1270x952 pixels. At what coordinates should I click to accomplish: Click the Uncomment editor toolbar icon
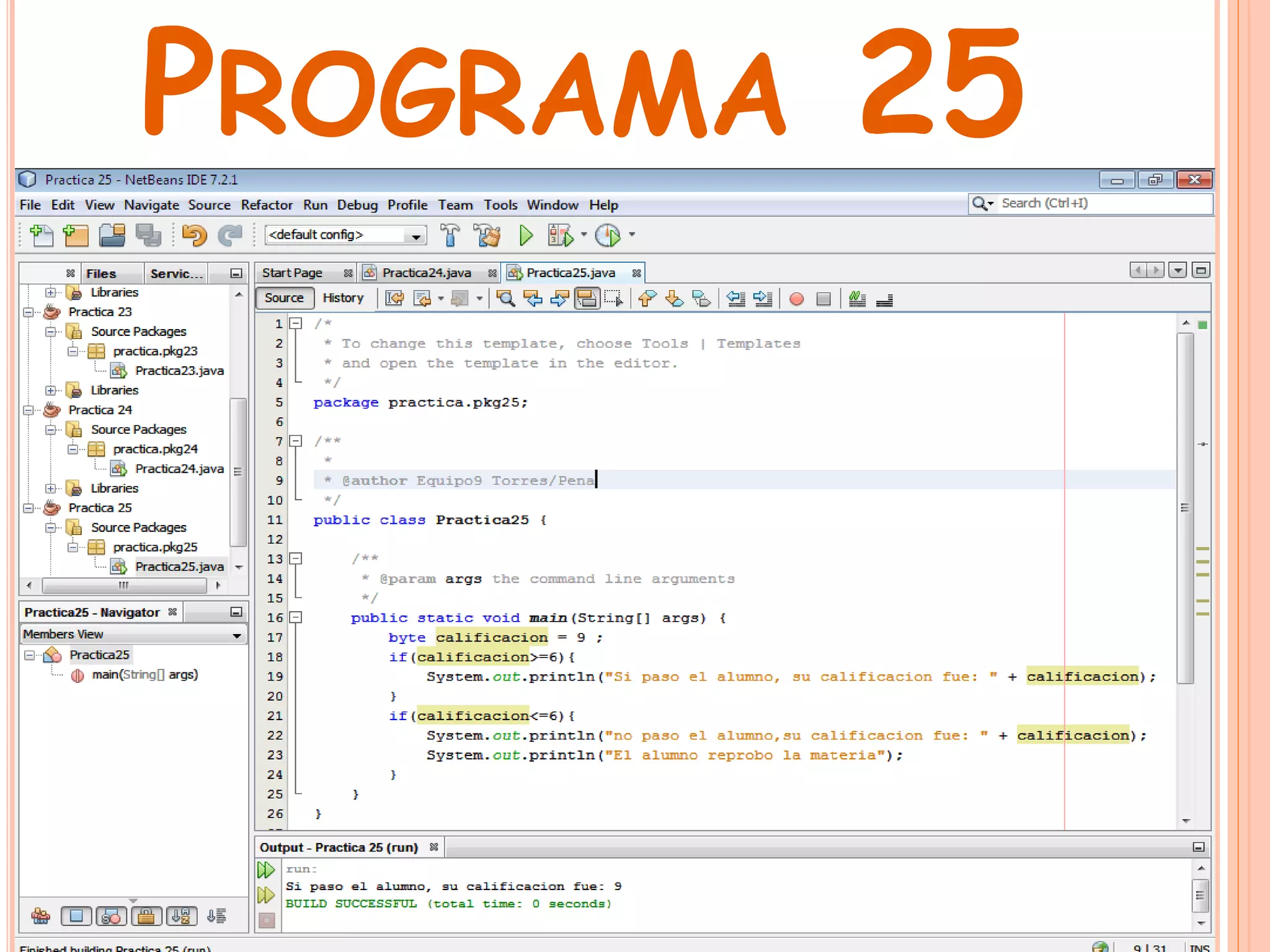pyautogui.click(x=884, y=300)
